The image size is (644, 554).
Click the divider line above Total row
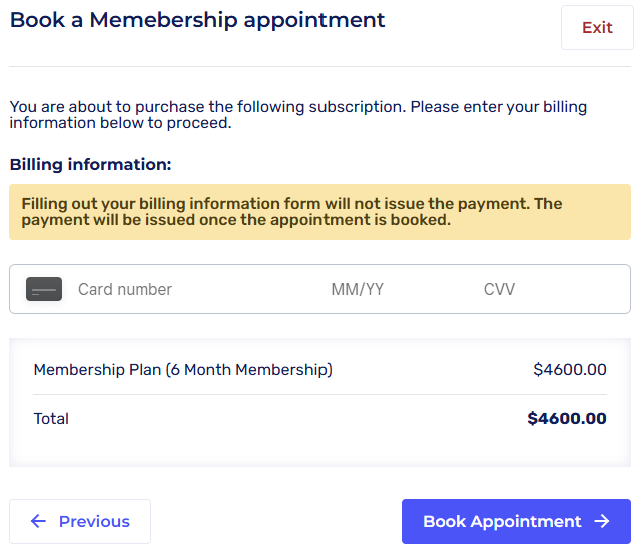click(x=320, y=394)
